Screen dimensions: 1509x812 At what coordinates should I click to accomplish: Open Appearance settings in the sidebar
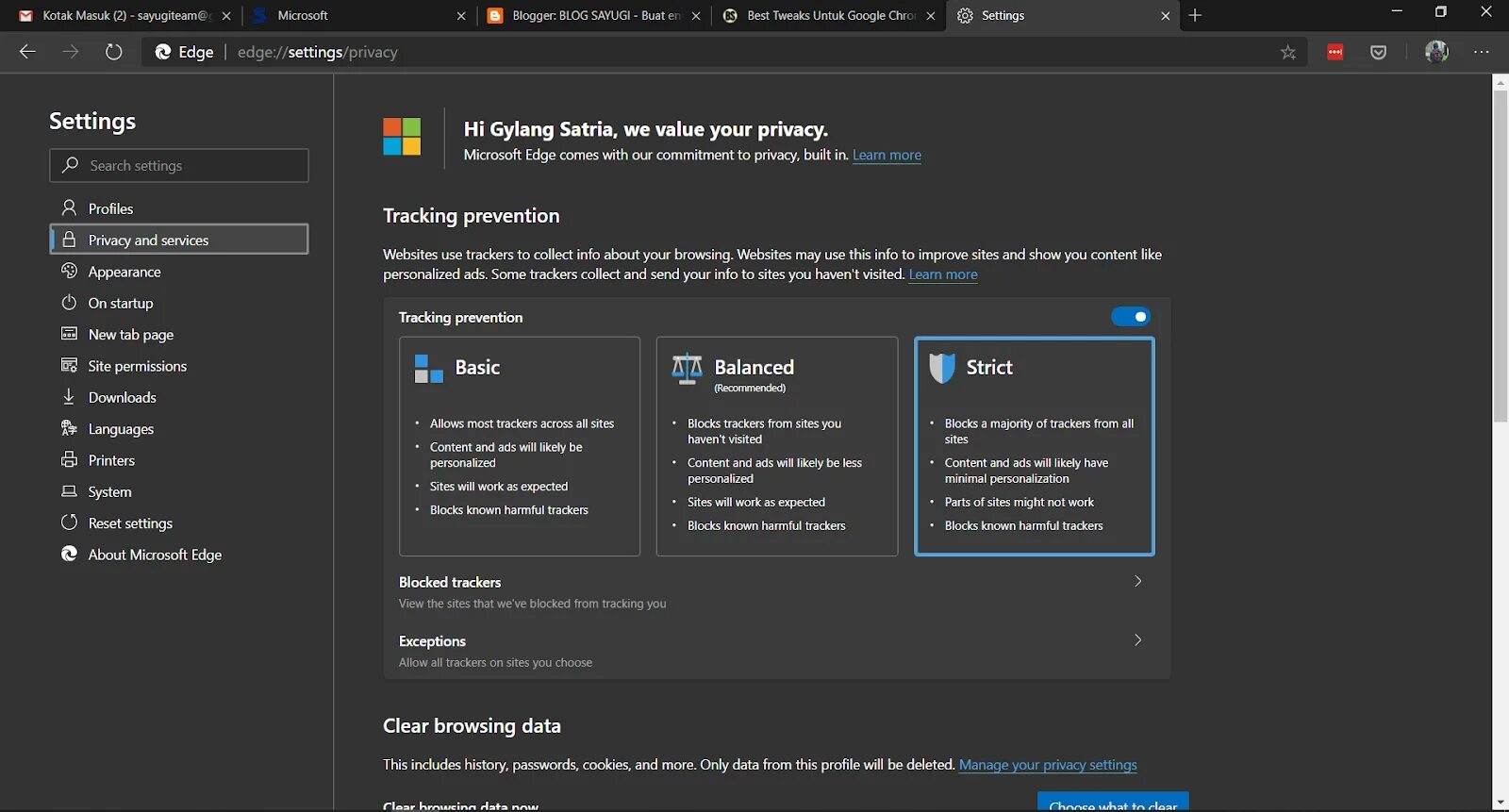124,272
